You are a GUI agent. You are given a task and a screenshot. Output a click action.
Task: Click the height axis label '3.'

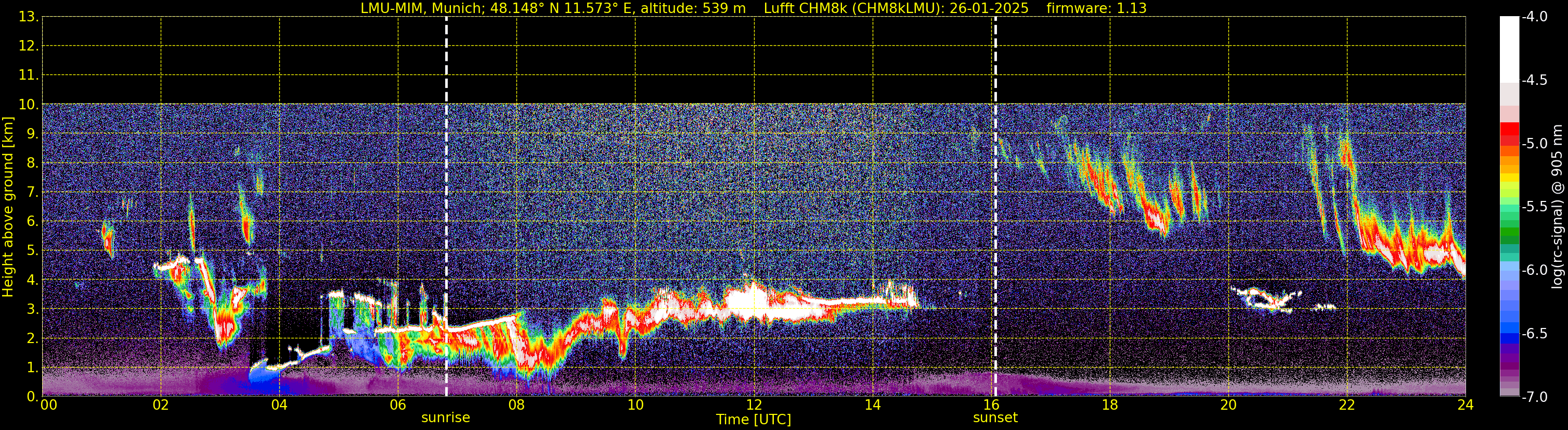pos(32,309)
